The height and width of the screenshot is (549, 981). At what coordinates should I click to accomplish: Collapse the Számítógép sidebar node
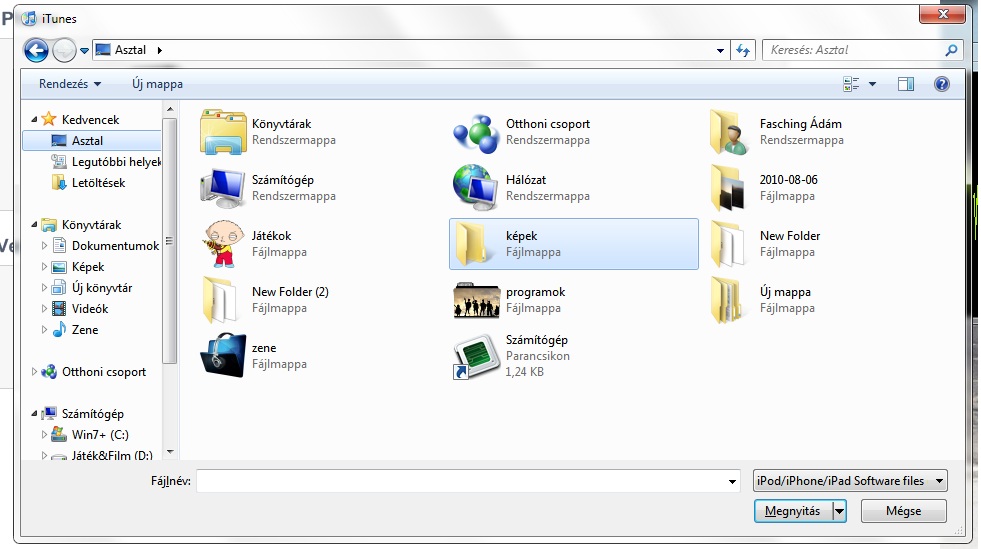click(x=34, y=413)
